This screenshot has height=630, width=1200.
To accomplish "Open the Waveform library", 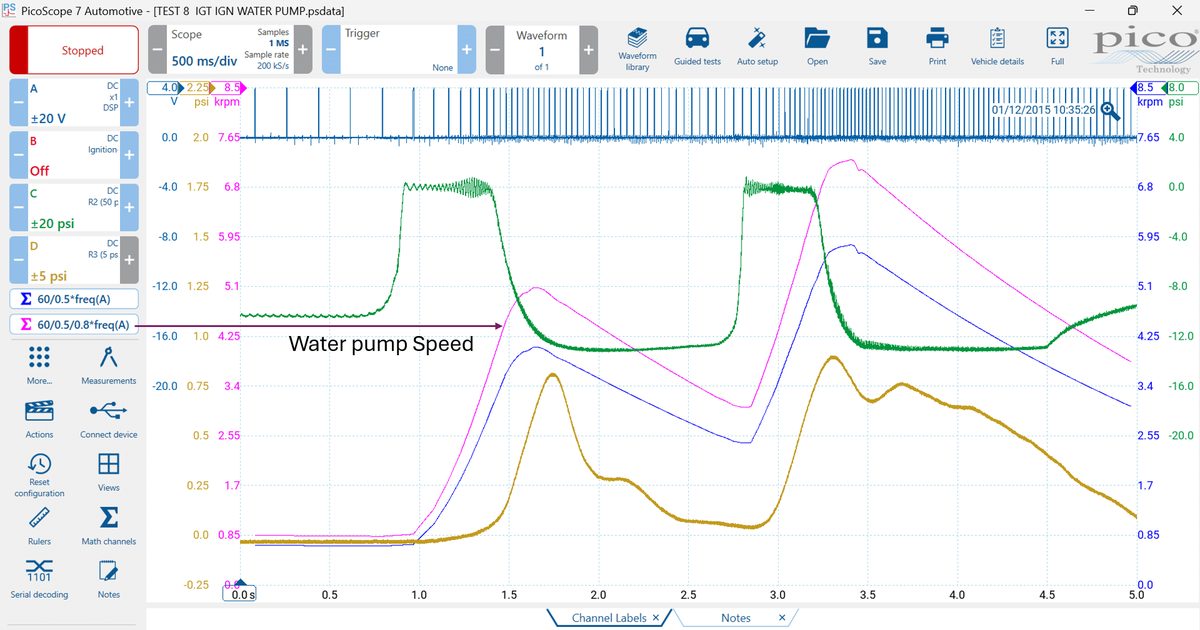I will click(x=637, y=48).
